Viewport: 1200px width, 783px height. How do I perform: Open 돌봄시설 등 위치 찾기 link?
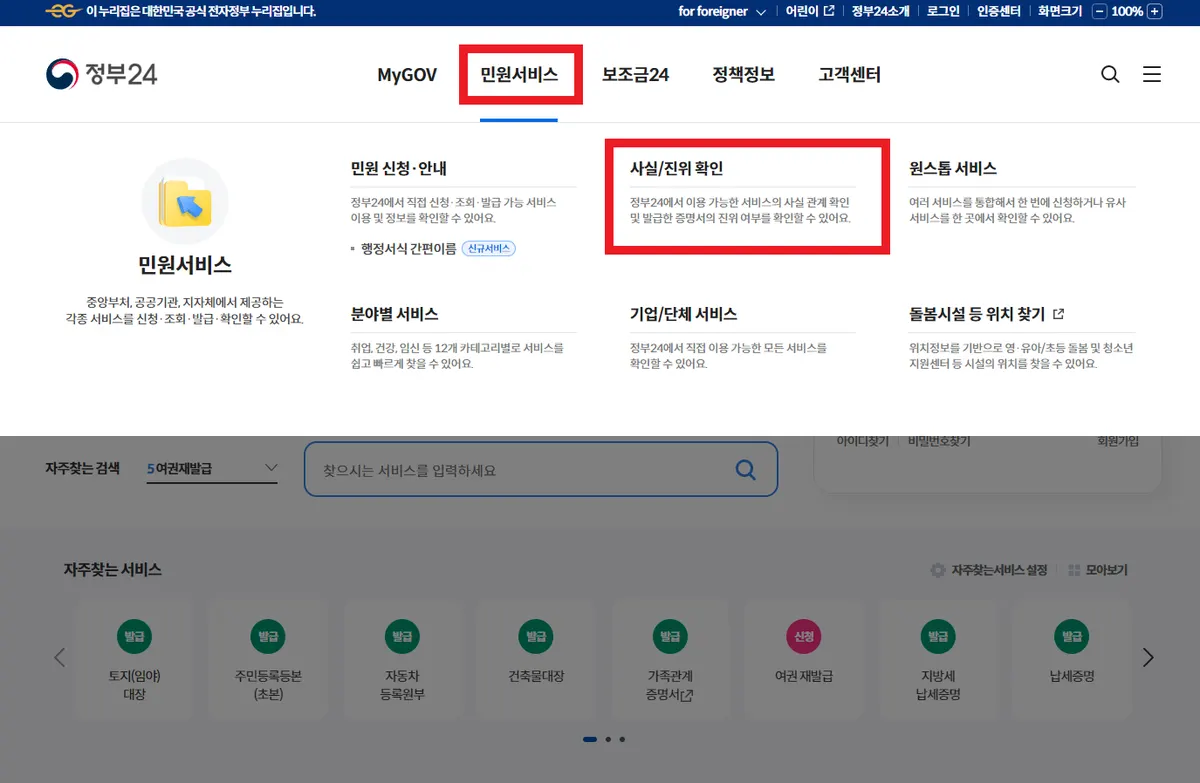point(986,314)
